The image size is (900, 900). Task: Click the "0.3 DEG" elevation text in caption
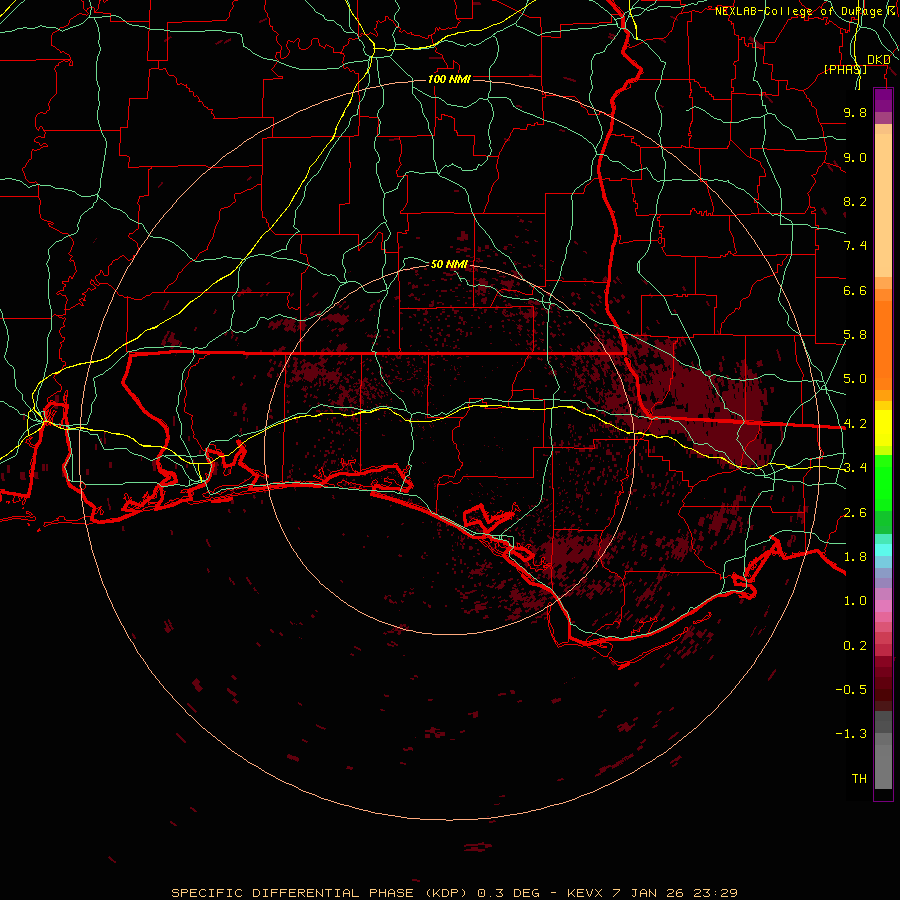509,893
